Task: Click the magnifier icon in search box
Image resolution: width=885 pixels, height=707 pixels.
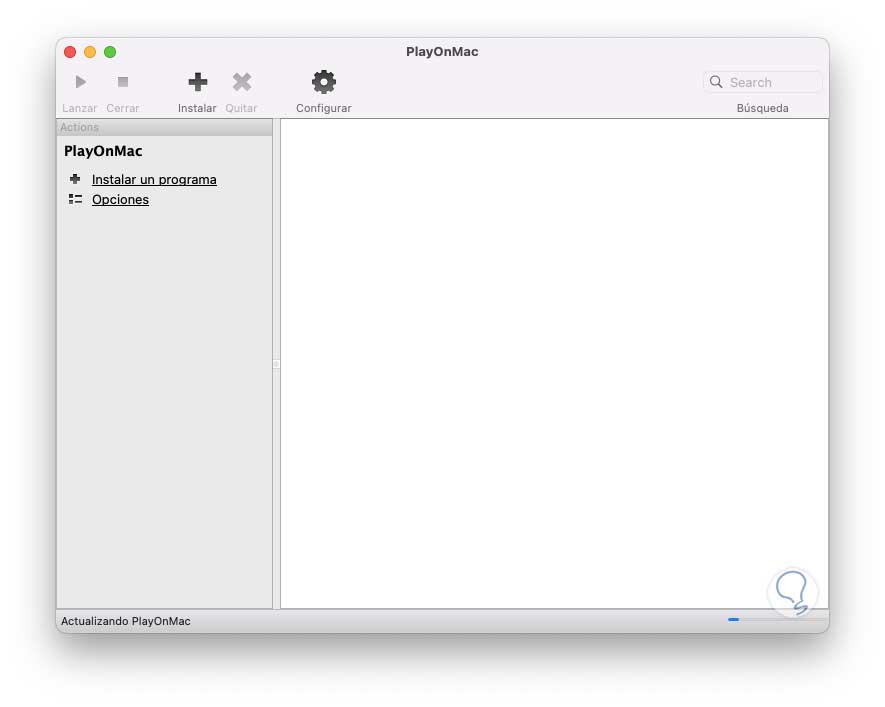Action: (716, 82)
